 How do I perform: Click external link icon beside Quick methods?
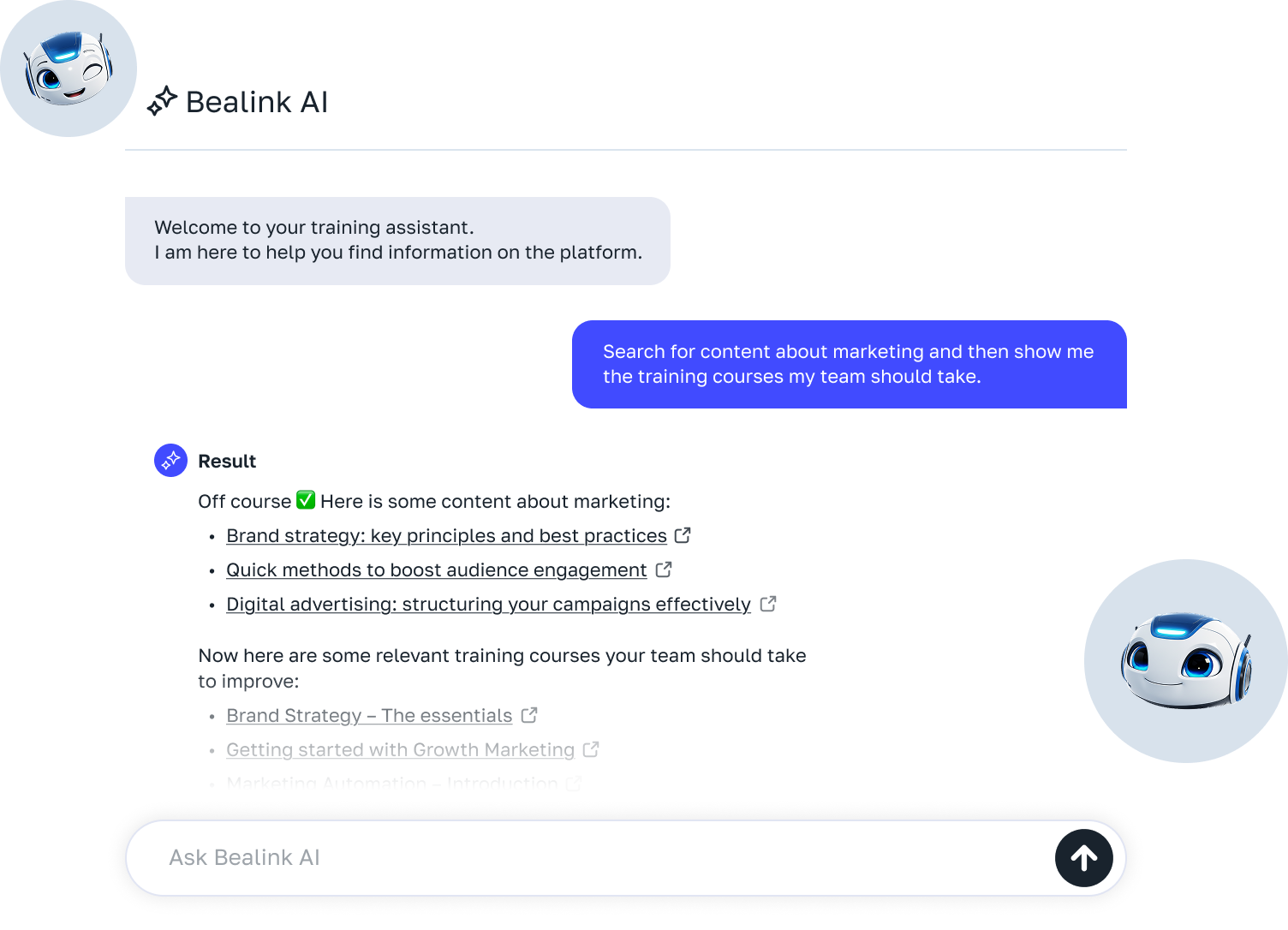pos(664,569)
